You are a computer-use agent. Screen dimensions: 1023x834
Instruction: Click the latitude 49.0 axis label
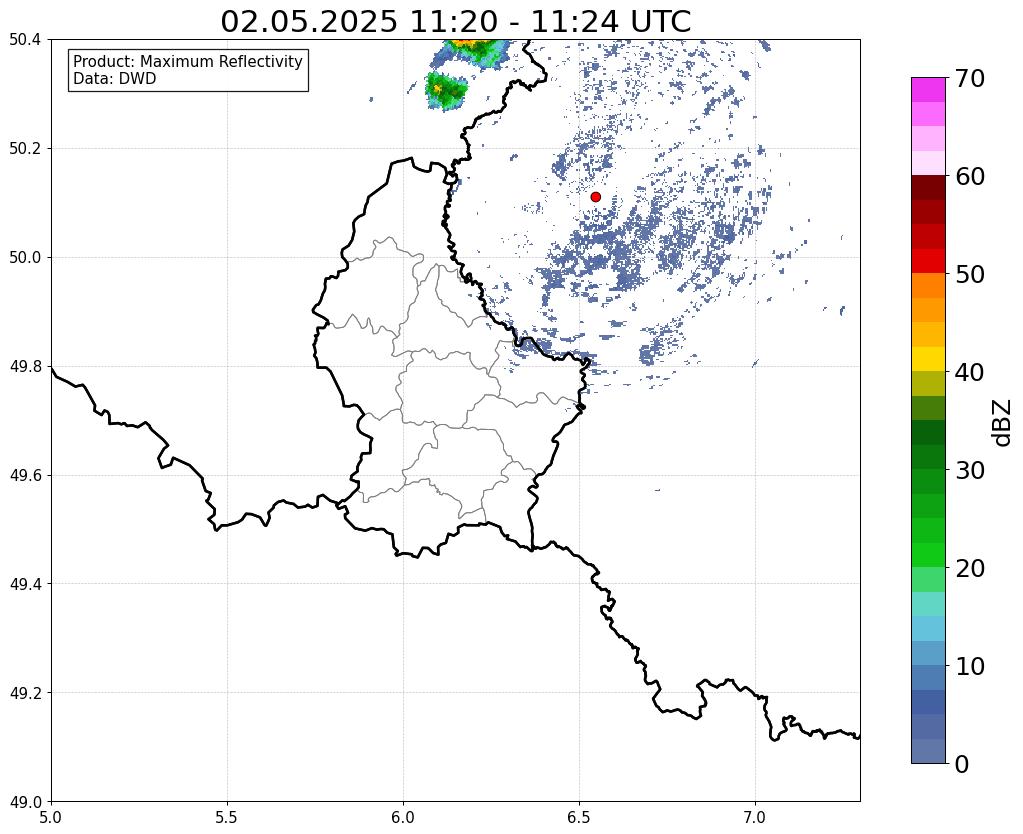(25, 802)
